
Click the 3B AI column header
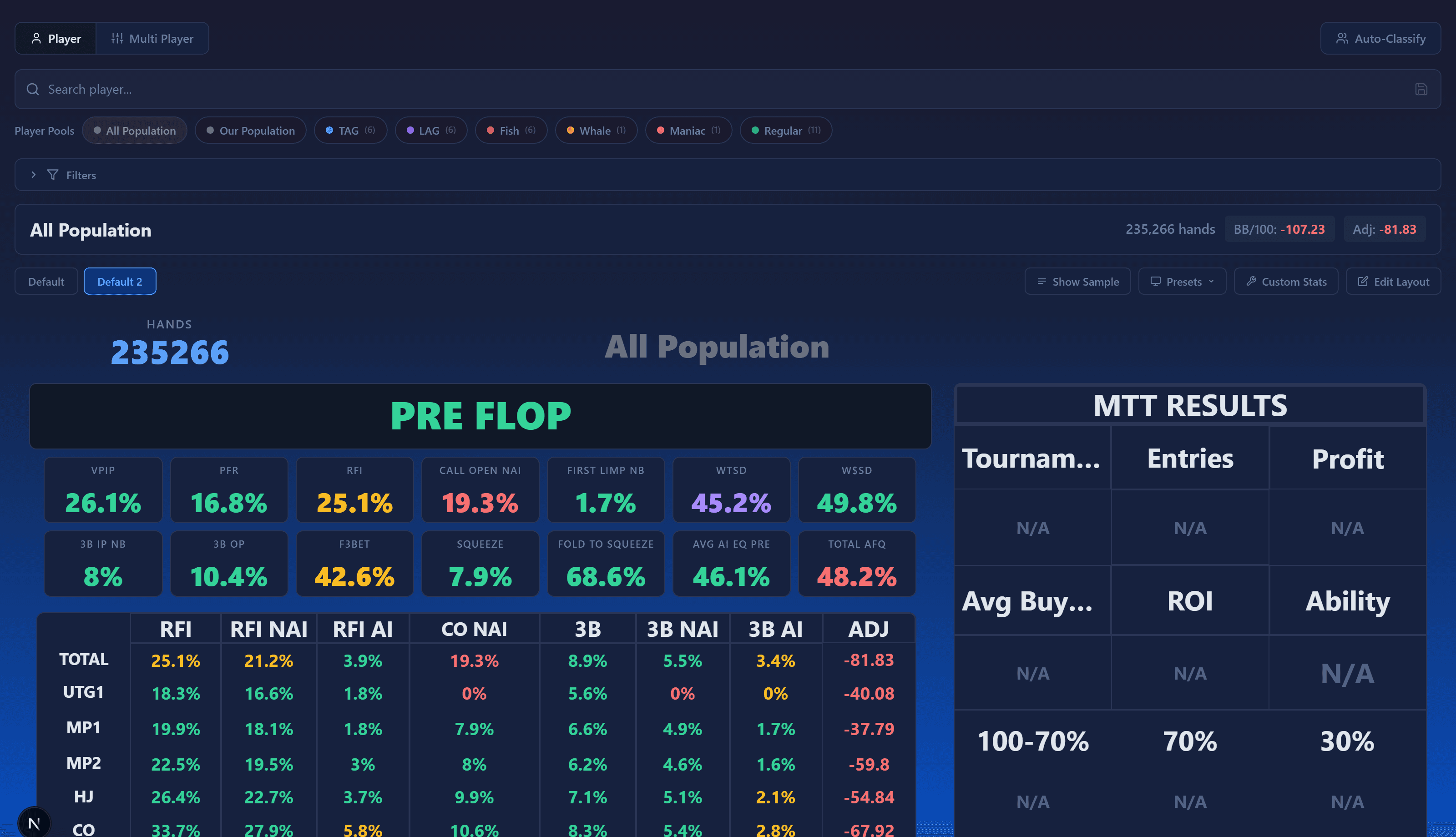click(775, 629)
